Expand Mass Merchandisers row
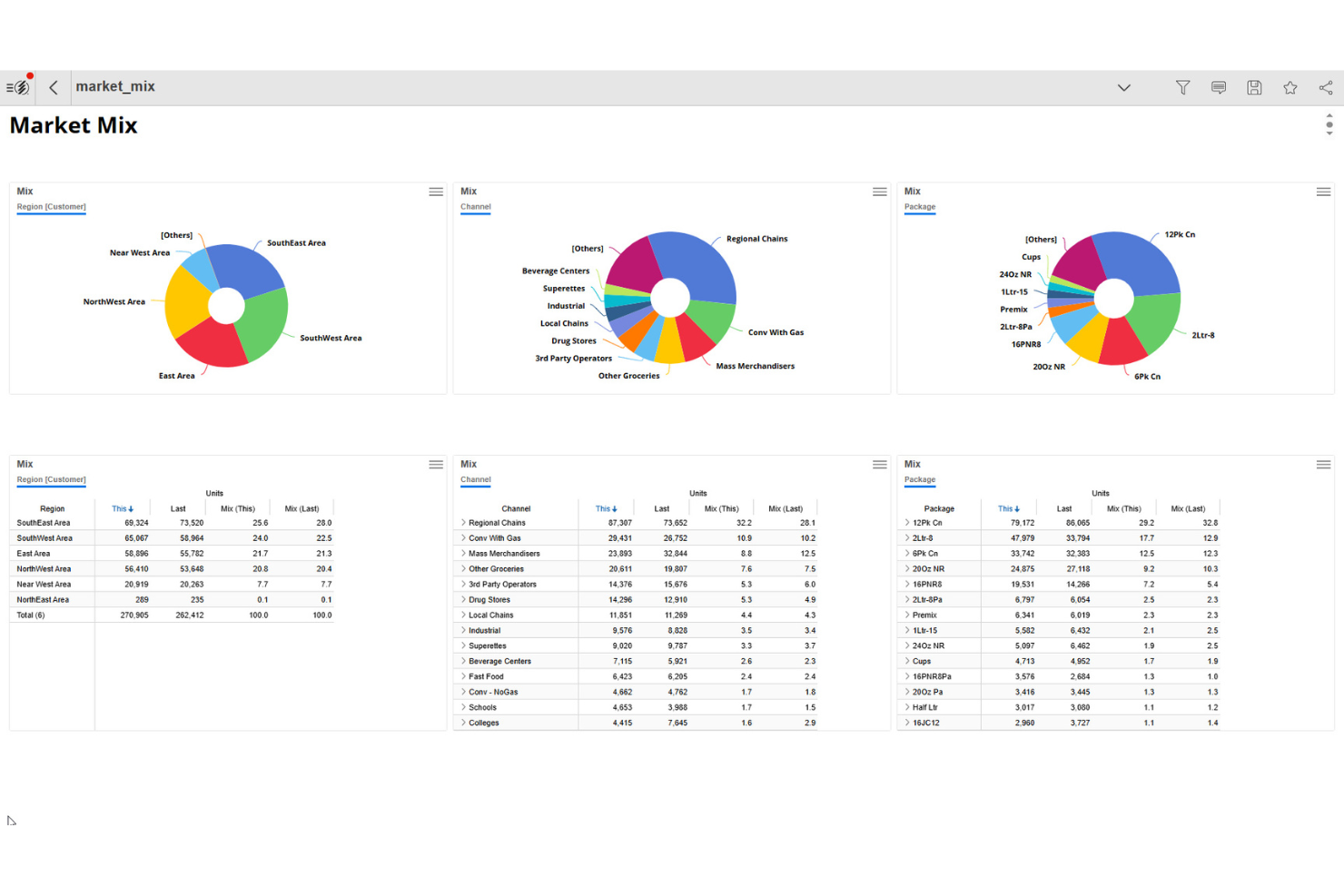The height and width of the screenshot is (896, 1344). [x=464, y=554]
